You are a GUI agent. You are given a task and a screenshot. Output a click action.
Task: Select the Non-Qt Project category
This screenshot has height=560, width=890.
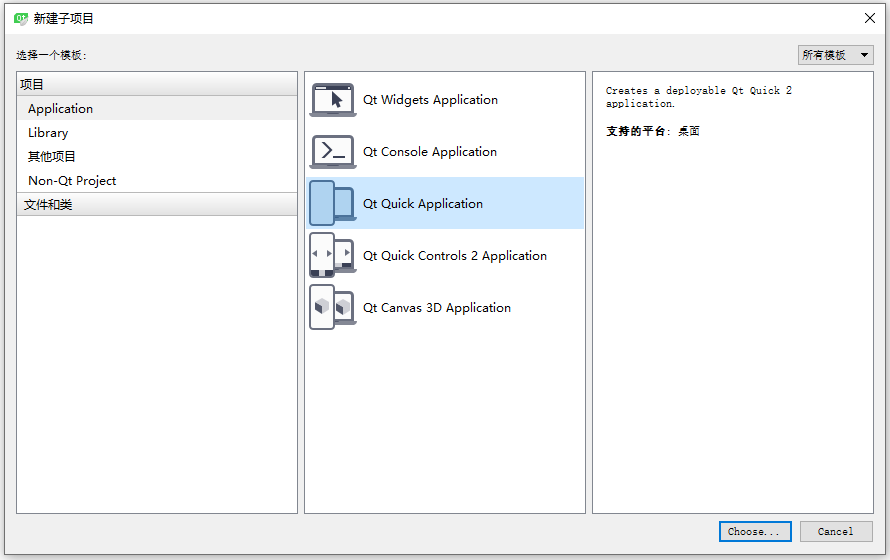157,180
